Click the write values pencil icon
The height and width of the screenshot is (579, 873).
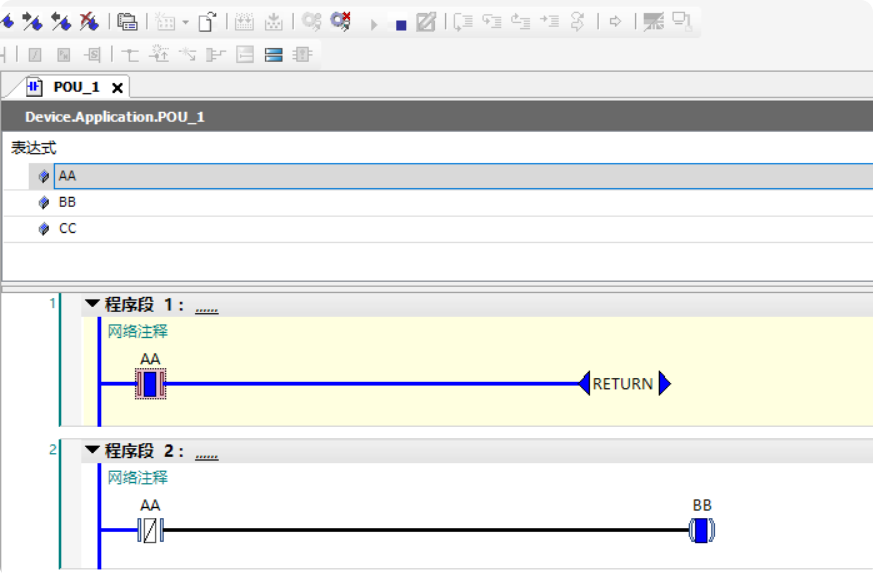click(x=426, y=21)
